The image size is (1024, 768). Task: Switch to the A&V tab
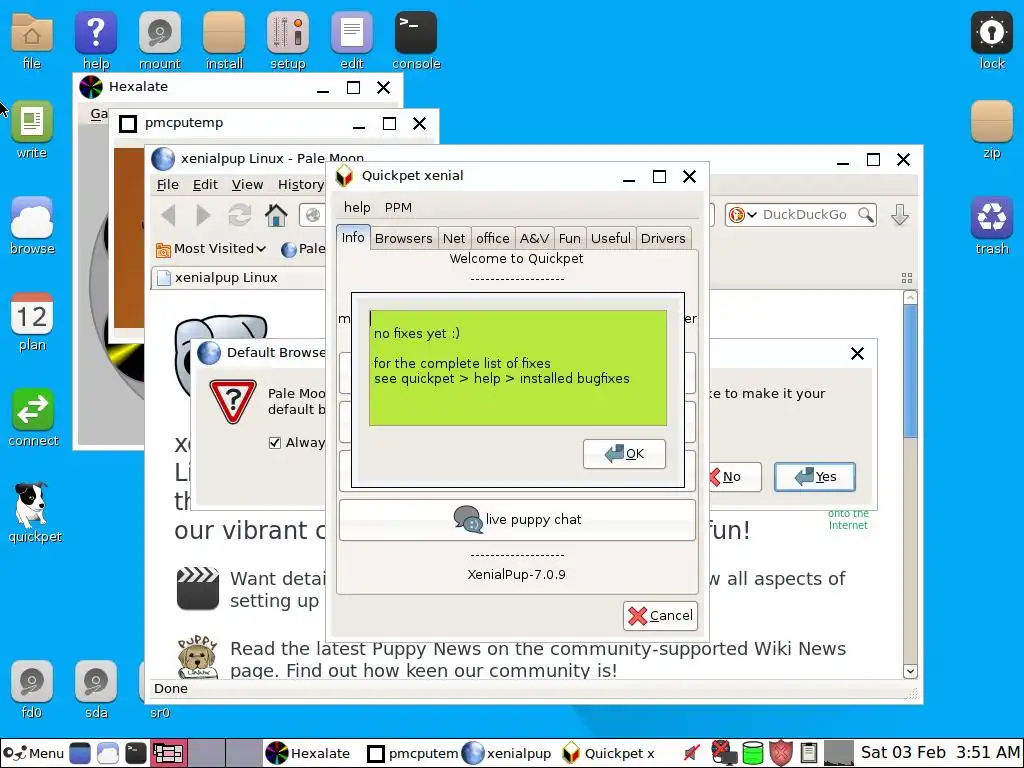(534, 238)
